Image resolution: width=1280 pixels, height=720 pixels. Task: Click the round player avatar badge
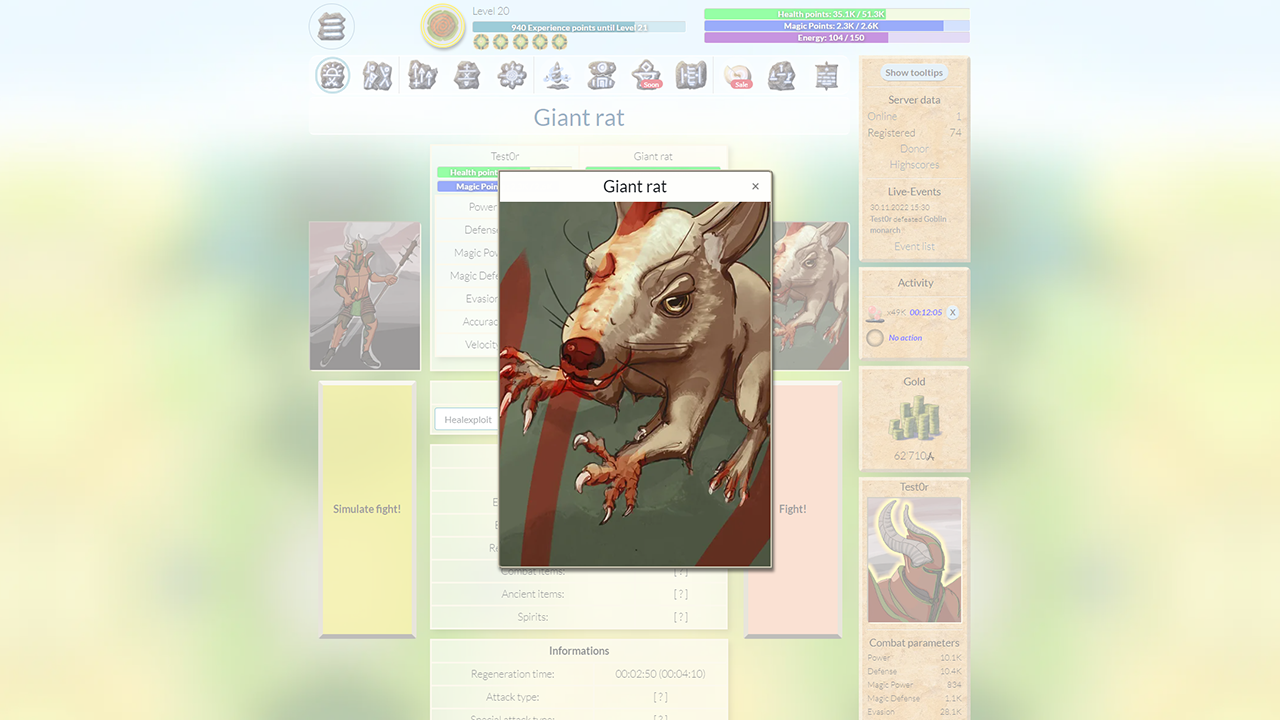pos(442,27)
